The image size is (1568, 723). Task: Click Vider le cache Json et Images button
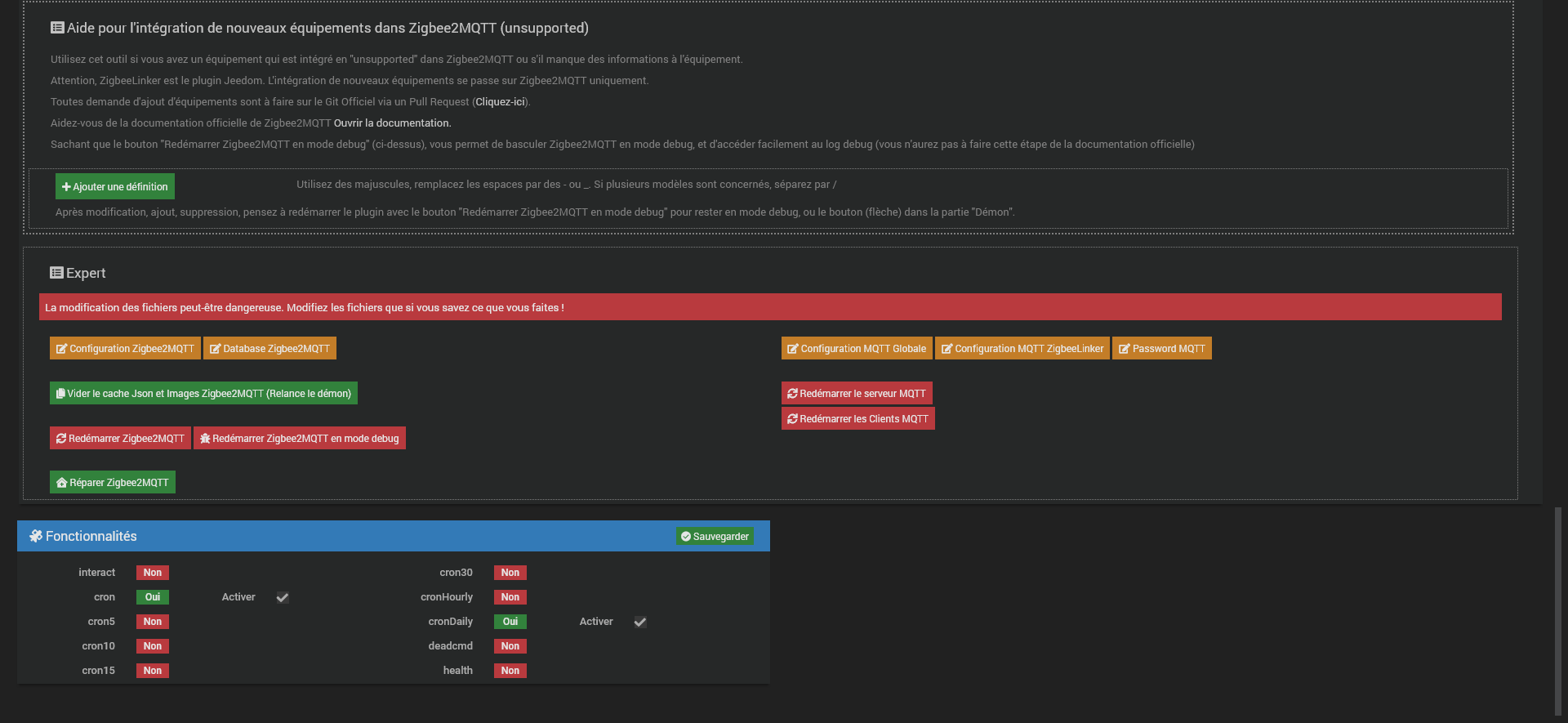[203, 393]
